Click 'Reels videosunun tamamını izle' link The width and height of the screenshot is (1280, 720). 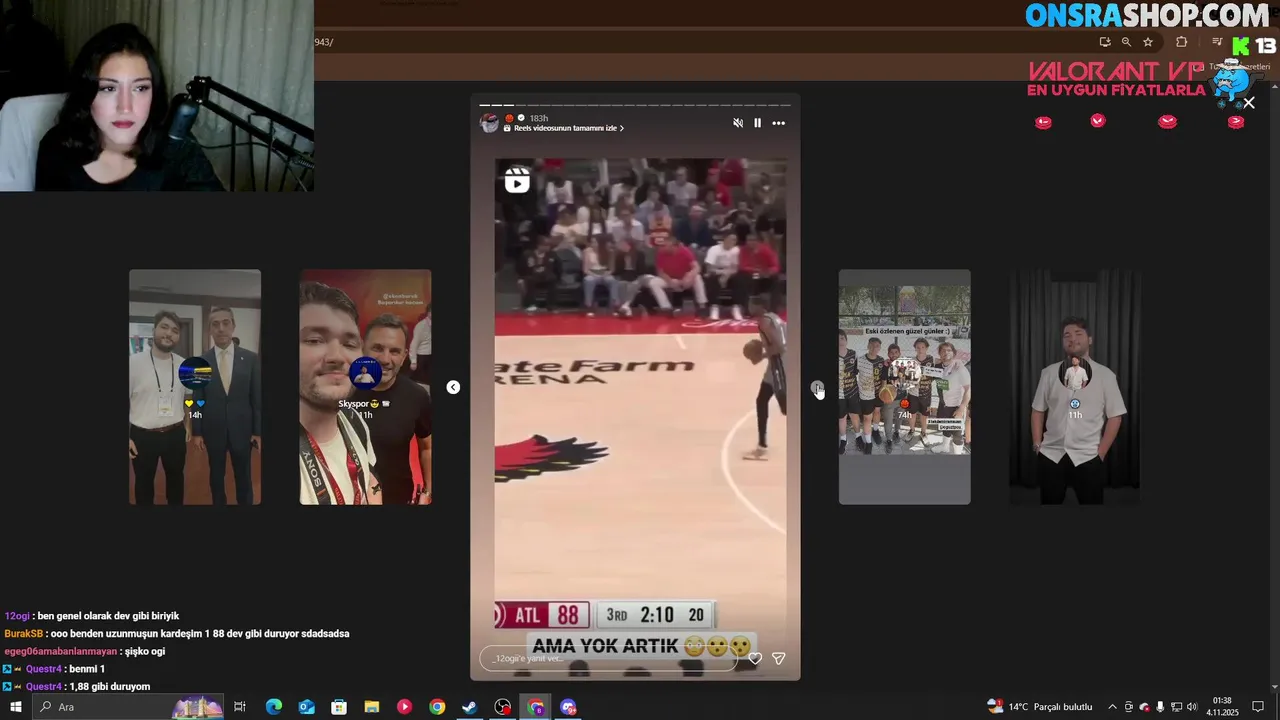(568, 128)
